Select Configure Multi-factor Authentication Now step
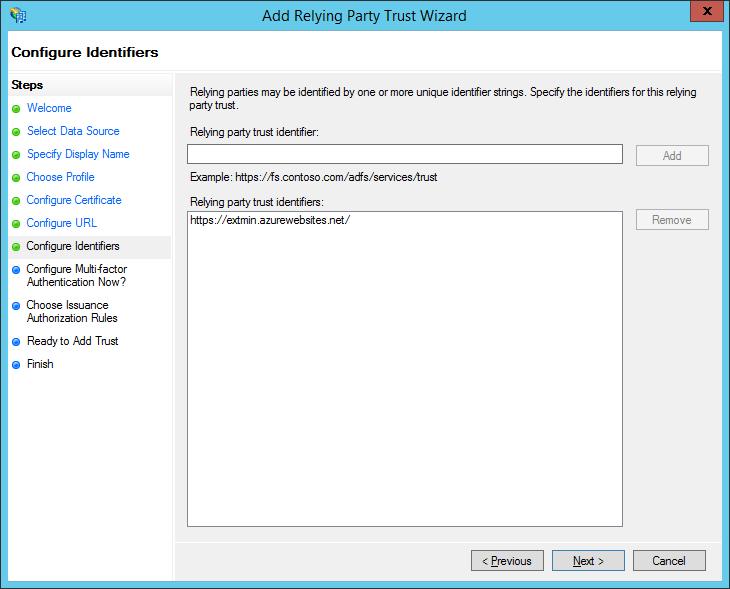Screen dimensions: 730x589 (76, 275)
